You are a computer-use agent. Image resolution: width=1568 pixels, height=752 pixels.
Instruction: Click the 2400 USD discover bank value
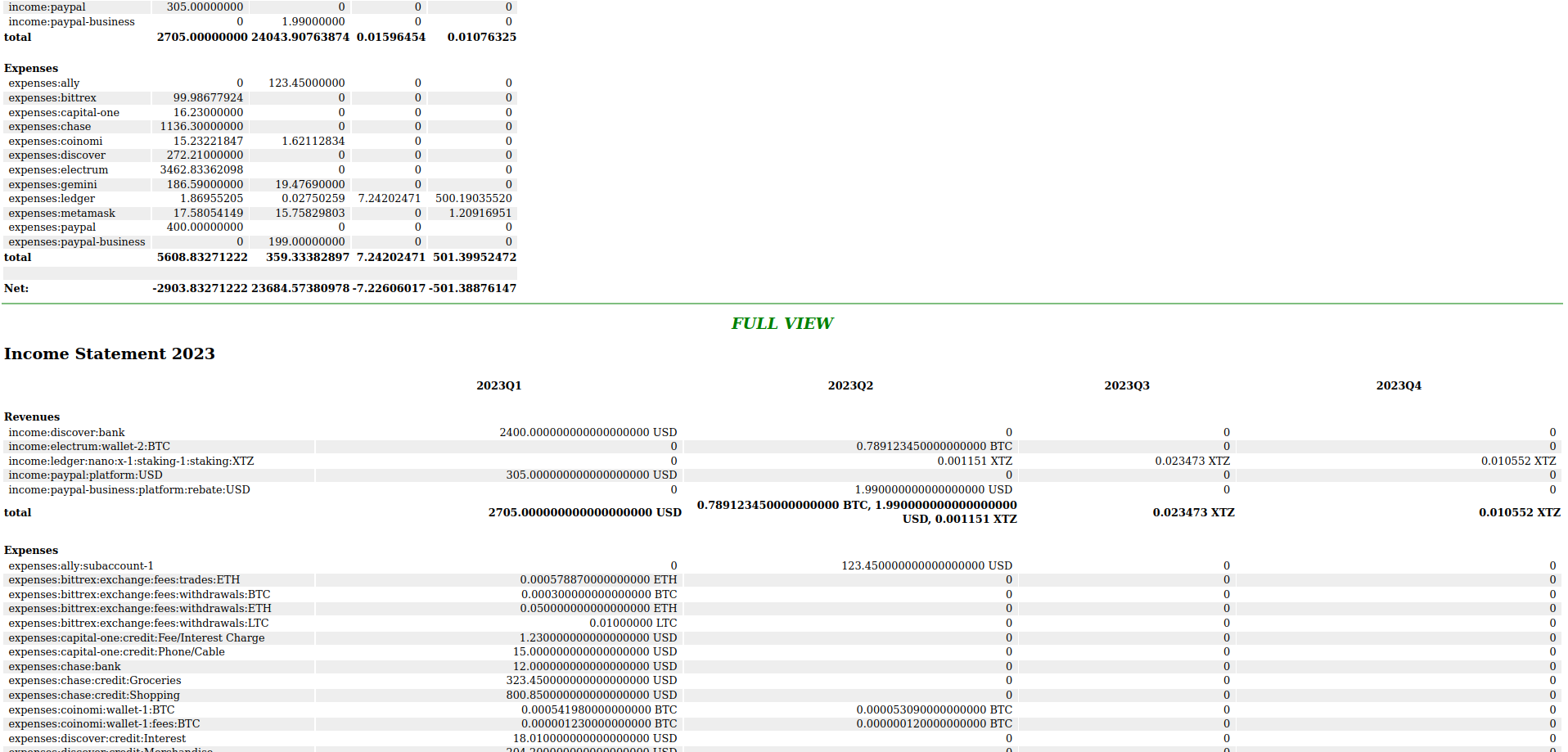(588, 432)
